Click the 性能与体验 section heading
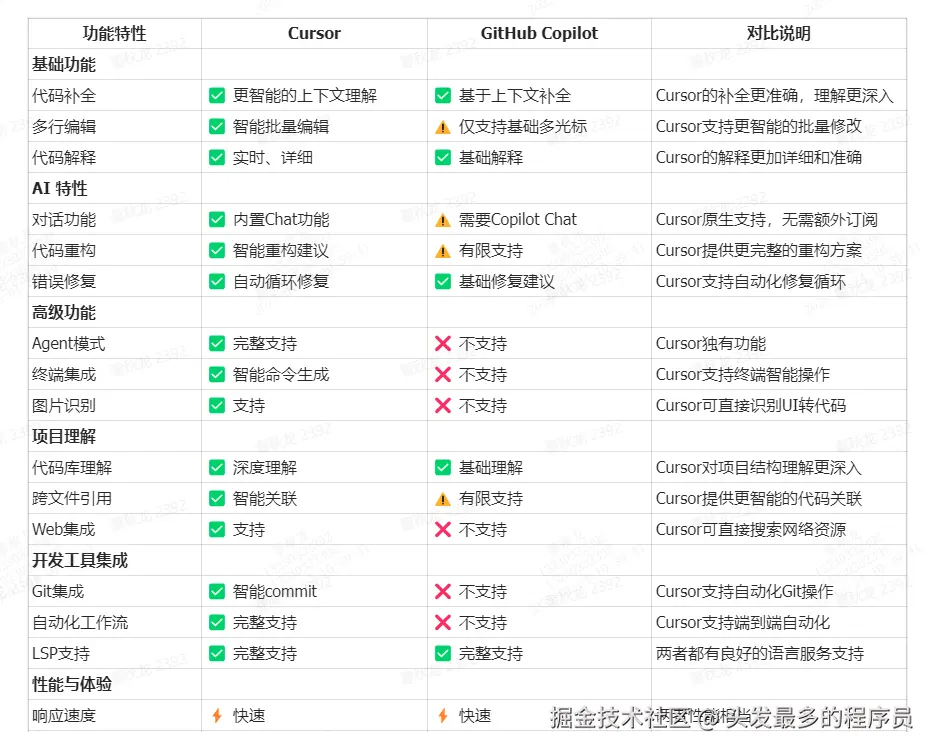Viewport: 935px width, 752px height. pyautogui.click(x=72, y=685)
